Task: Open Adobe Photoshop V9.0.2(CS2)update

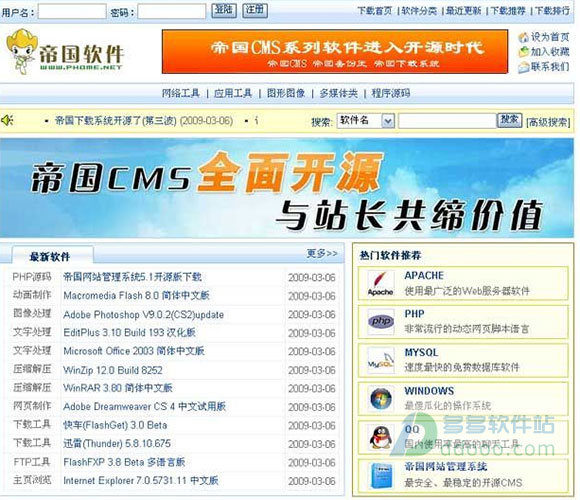Action: (144, 314)
